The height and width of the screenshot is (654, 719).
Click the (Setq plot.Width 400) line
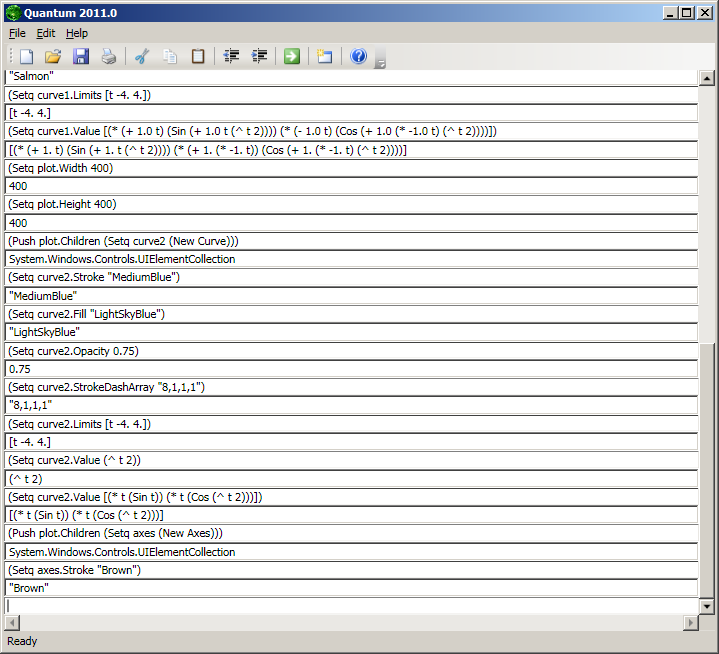pos(351,168)
